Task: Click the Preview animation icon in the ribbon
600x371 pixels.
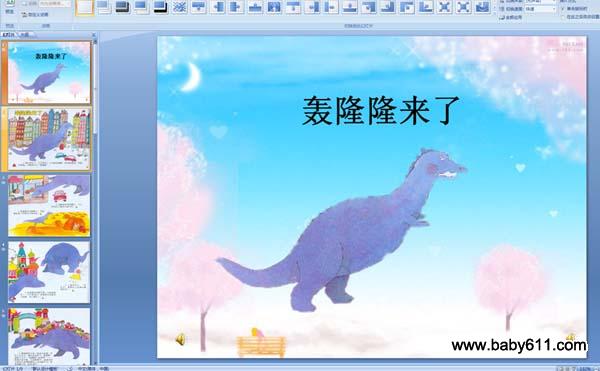Action: click(x=10, y=7)
